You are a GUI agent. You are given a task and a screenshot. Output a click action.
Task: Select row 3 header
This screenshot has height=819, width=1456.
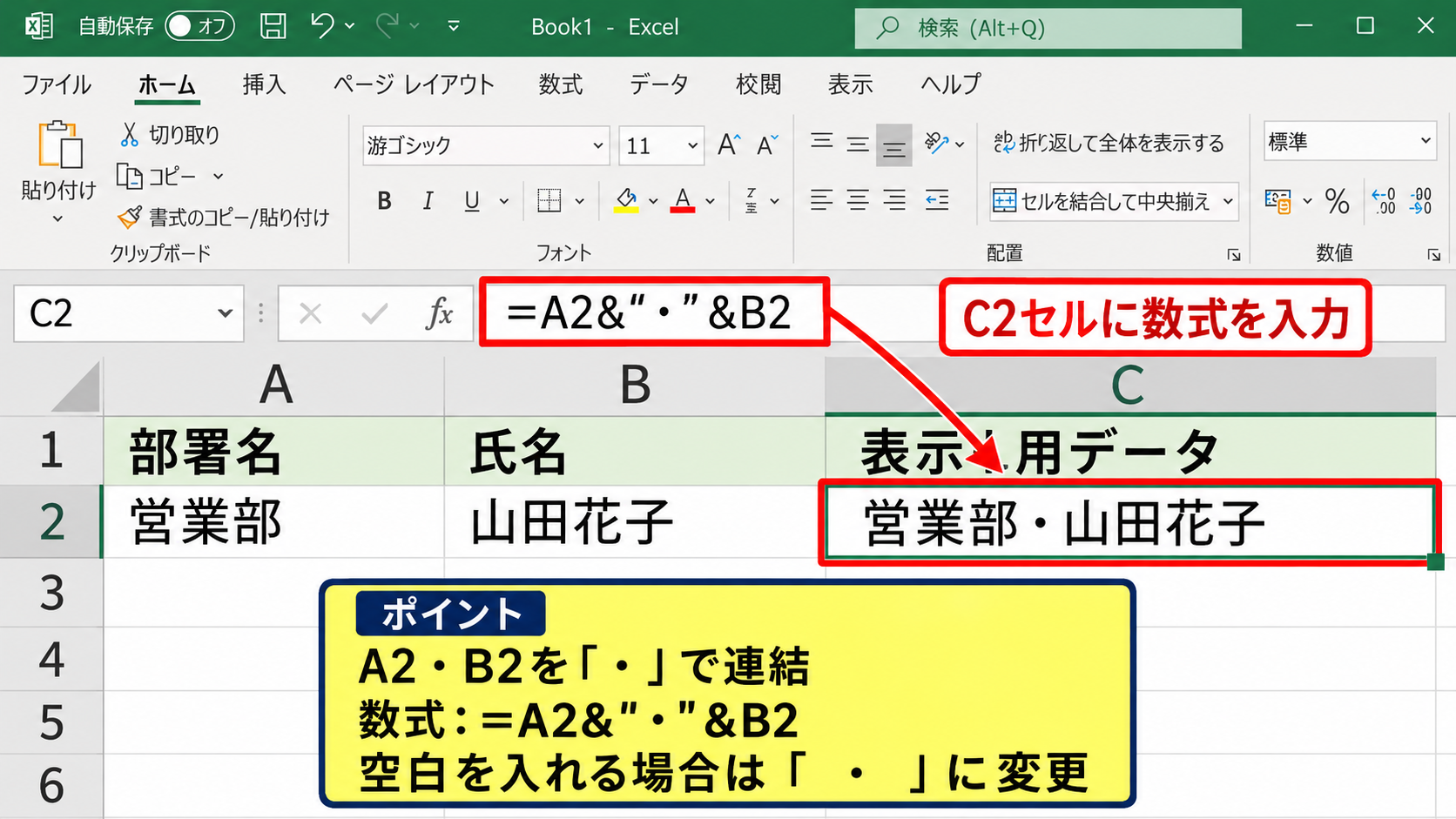51,593
